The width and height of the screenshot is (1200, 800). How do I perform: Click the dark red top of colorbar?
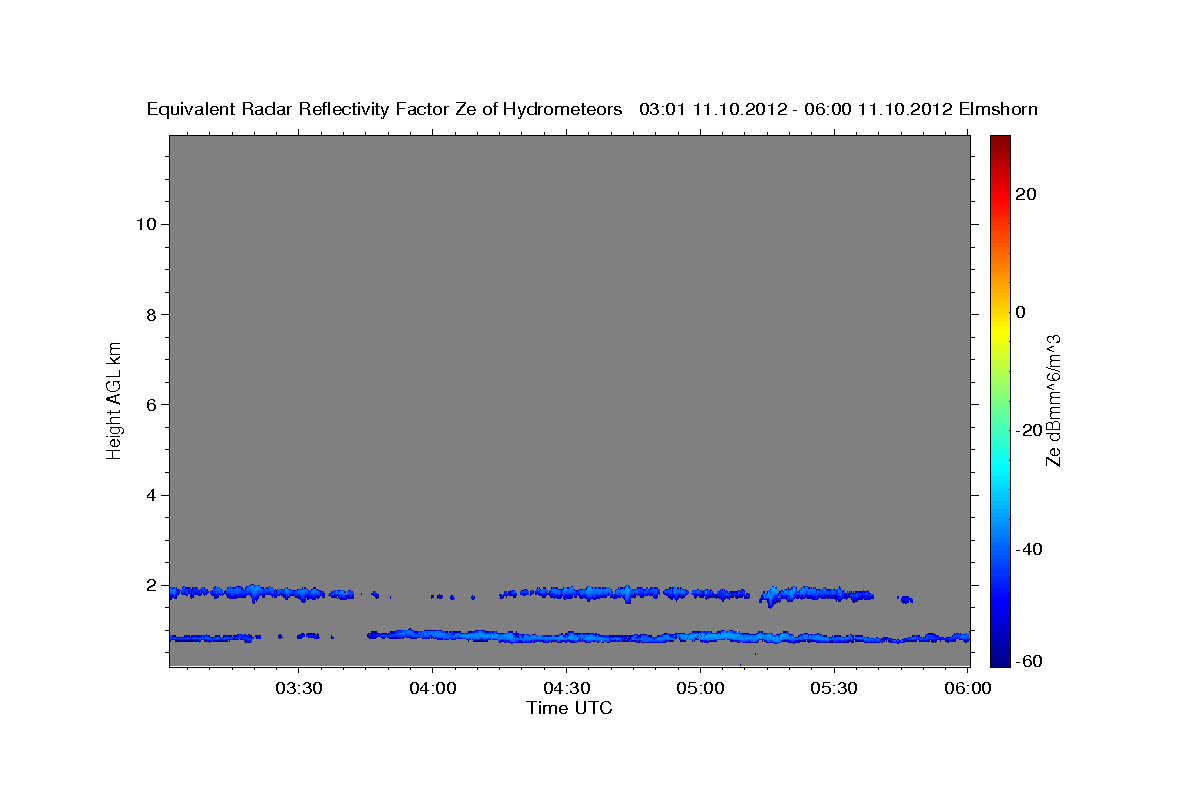point(1001,145)
